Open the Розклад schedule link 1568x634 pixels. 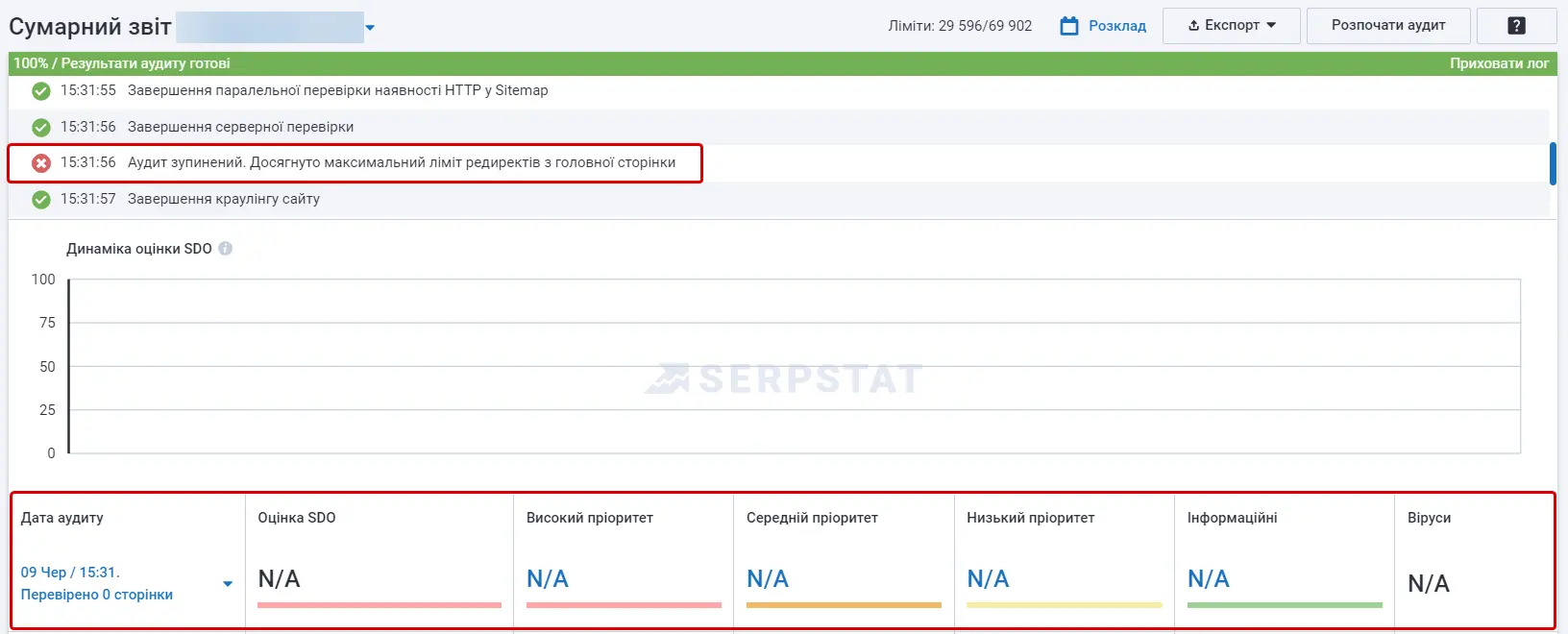pos(1117,26)
